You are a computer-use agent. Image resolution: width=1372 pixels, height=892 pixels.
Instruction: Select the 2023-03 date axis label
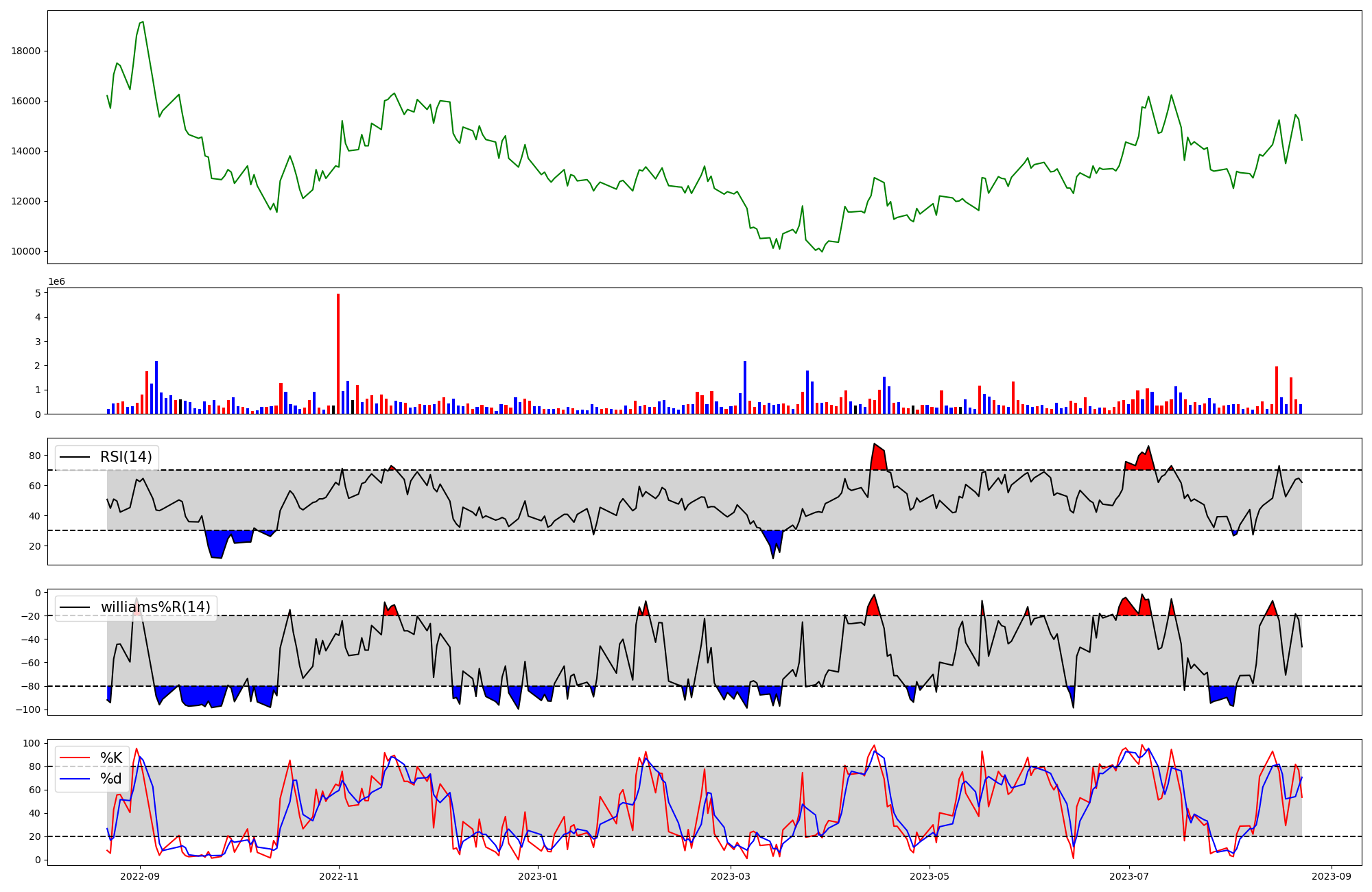coord(731,876)
